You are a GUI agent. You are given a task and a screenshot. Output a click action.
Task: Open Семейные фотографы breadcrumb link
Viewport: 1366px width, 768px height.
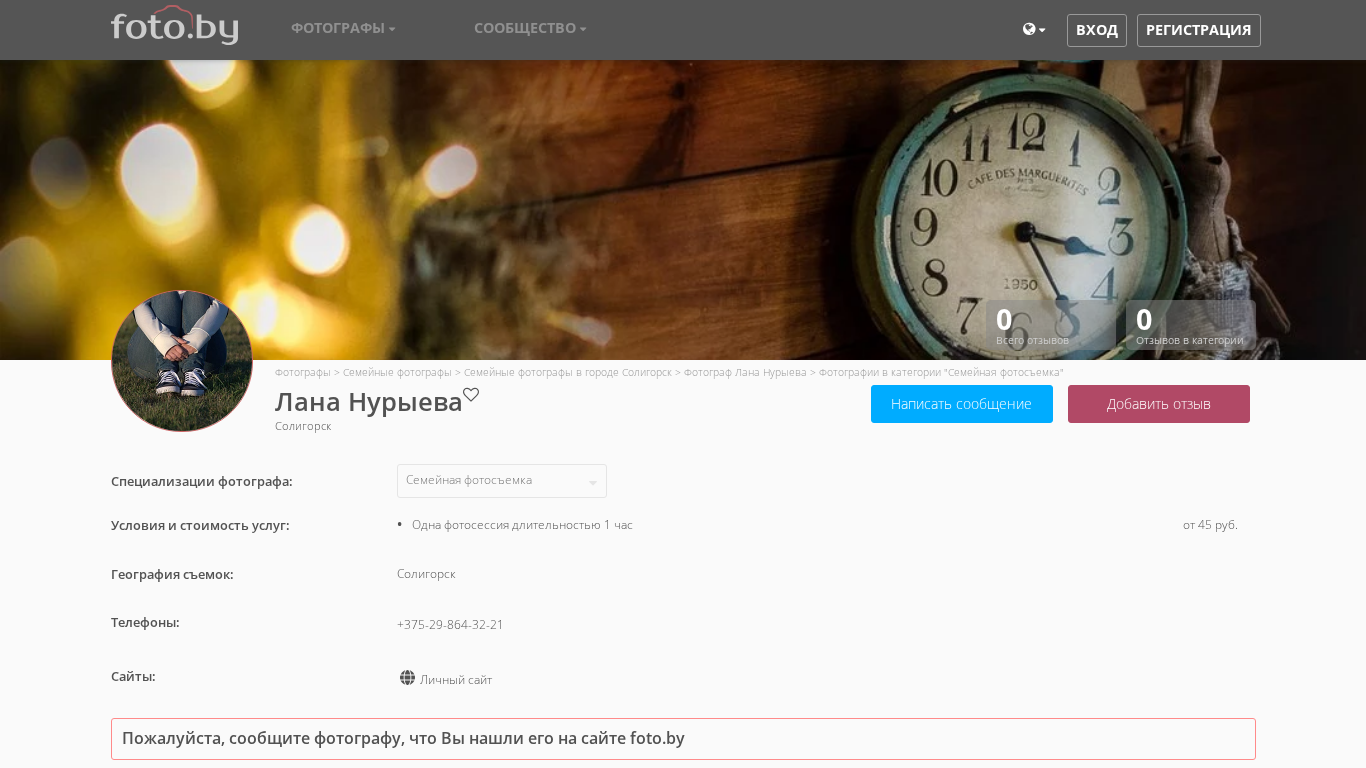coord(397,373)
